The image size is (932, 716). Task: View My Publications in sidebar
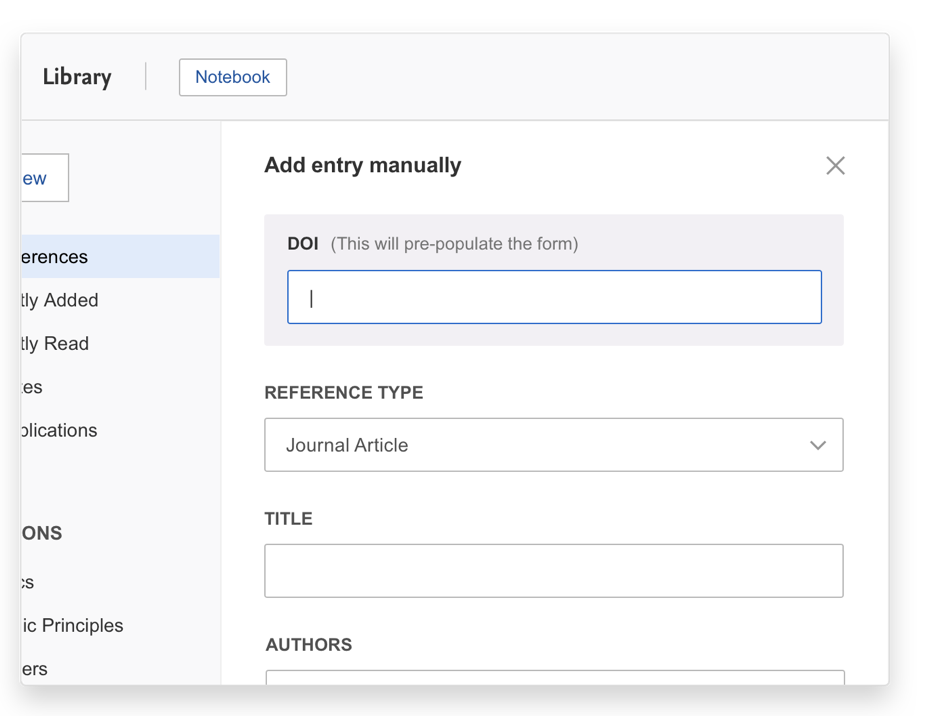pos(60,430)
